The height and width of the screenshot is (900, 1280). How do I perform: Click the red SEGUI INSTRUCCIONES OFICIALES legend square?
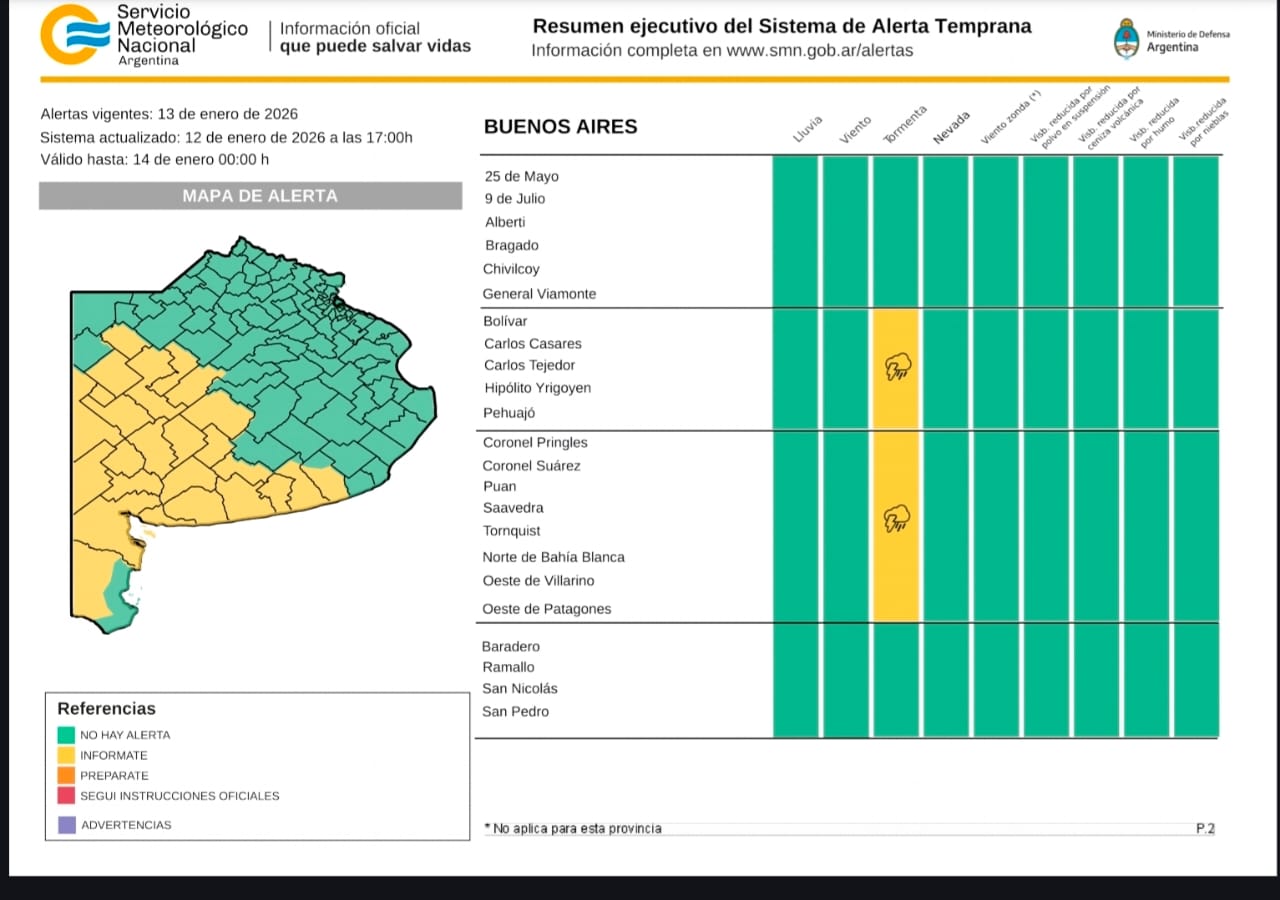coord(66,796)
